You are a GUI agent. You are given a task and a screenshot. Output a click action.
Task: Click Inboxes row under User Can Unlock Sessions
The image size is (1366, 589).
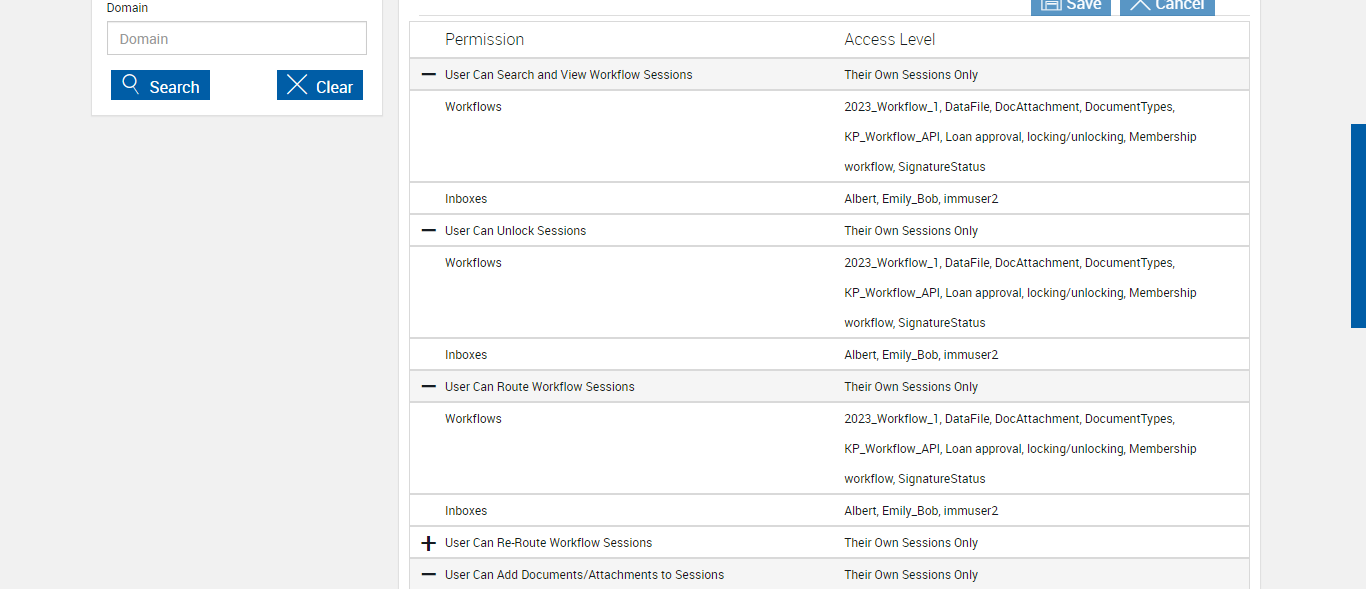click(466, 355)
